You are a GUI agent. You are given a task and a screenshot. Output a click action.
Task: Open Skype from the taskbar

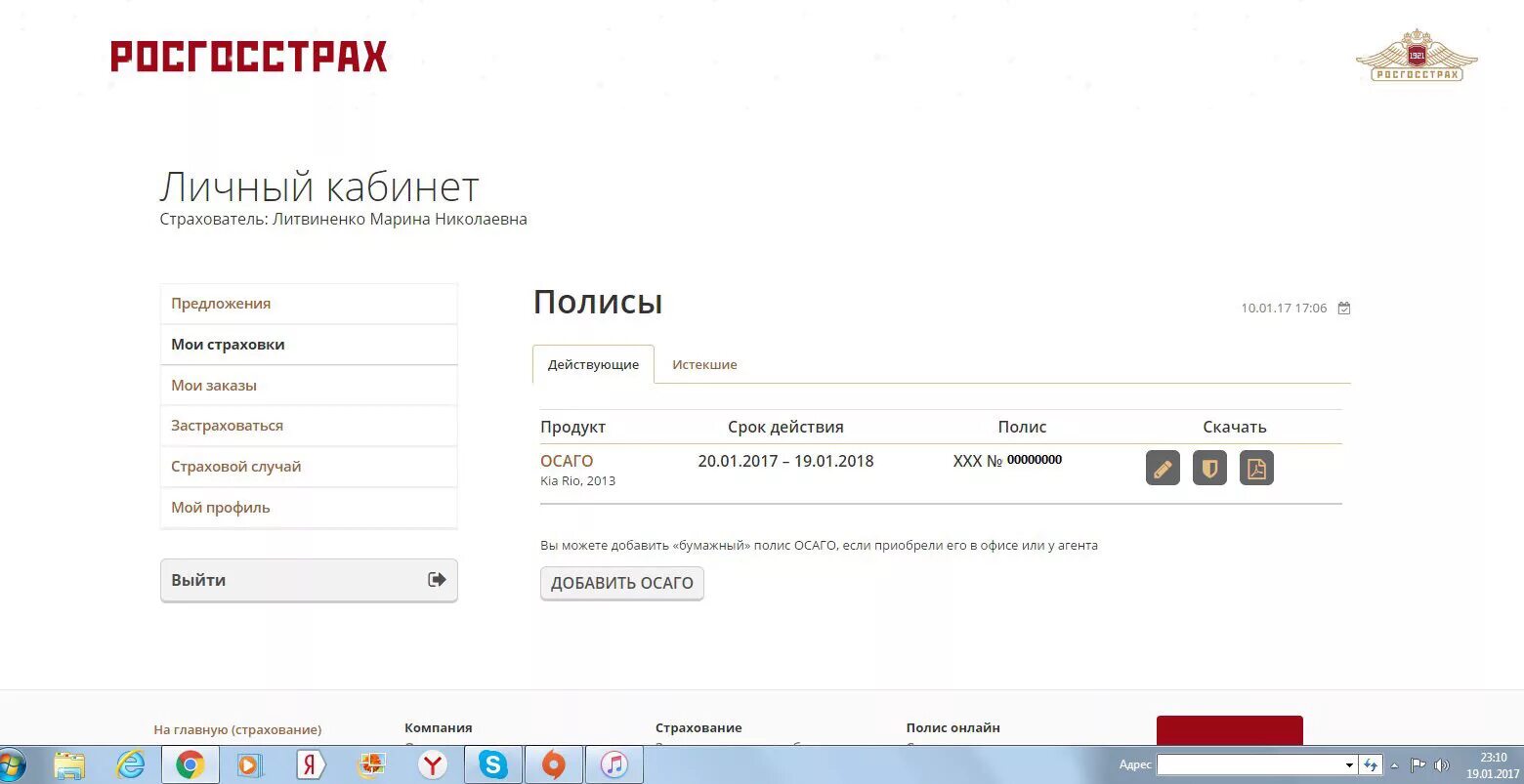(x=493, y=765)
